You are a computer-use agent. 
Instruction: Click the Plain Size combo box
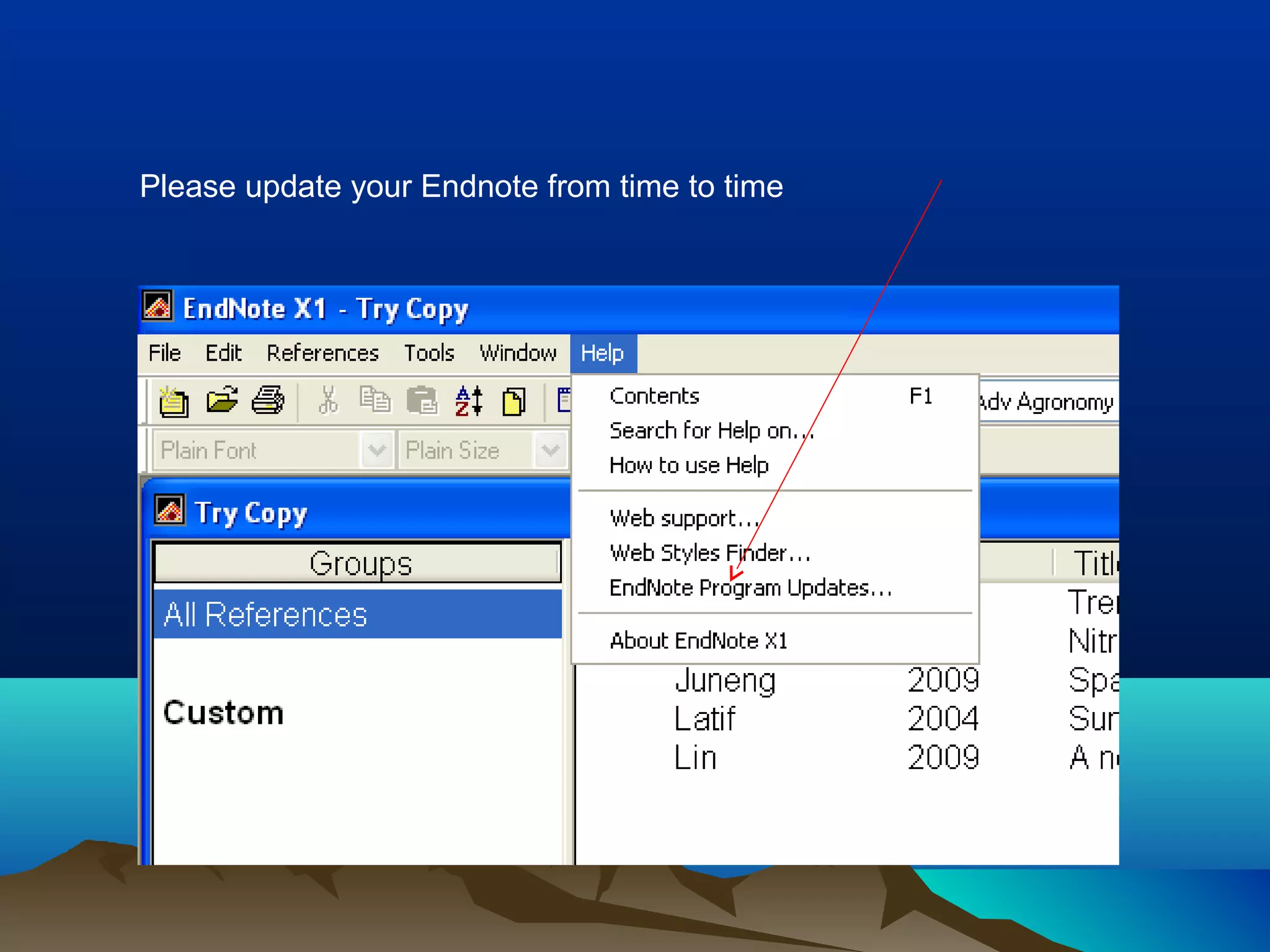pos(483,450)
